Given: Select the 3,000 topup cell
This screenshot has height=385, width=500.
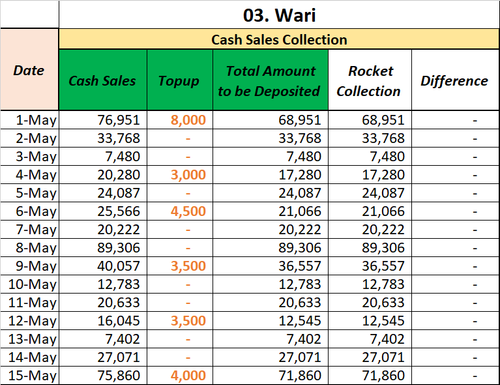Looking at the screenshot, I should pyautogui.click(x=179, y=175).
